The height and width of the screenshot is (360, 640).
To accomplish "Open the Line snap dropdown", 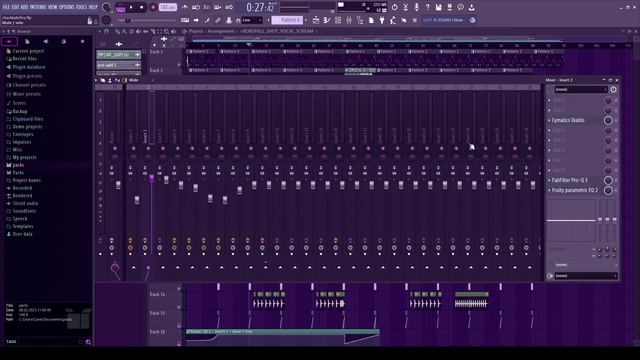I will 252,20.
